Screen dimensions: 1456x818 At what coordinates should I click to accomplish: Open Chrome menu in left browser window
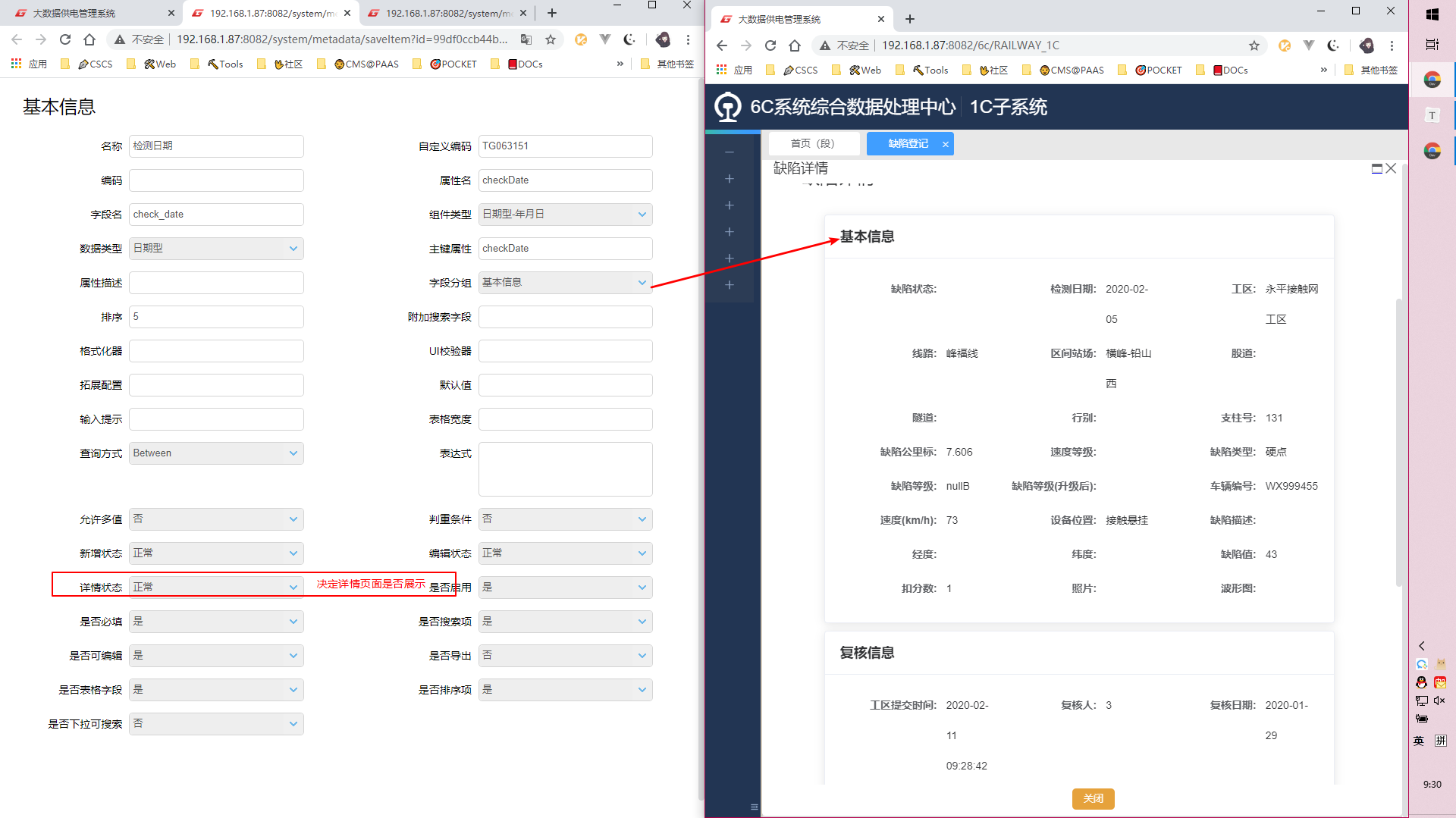pos(688,39)
